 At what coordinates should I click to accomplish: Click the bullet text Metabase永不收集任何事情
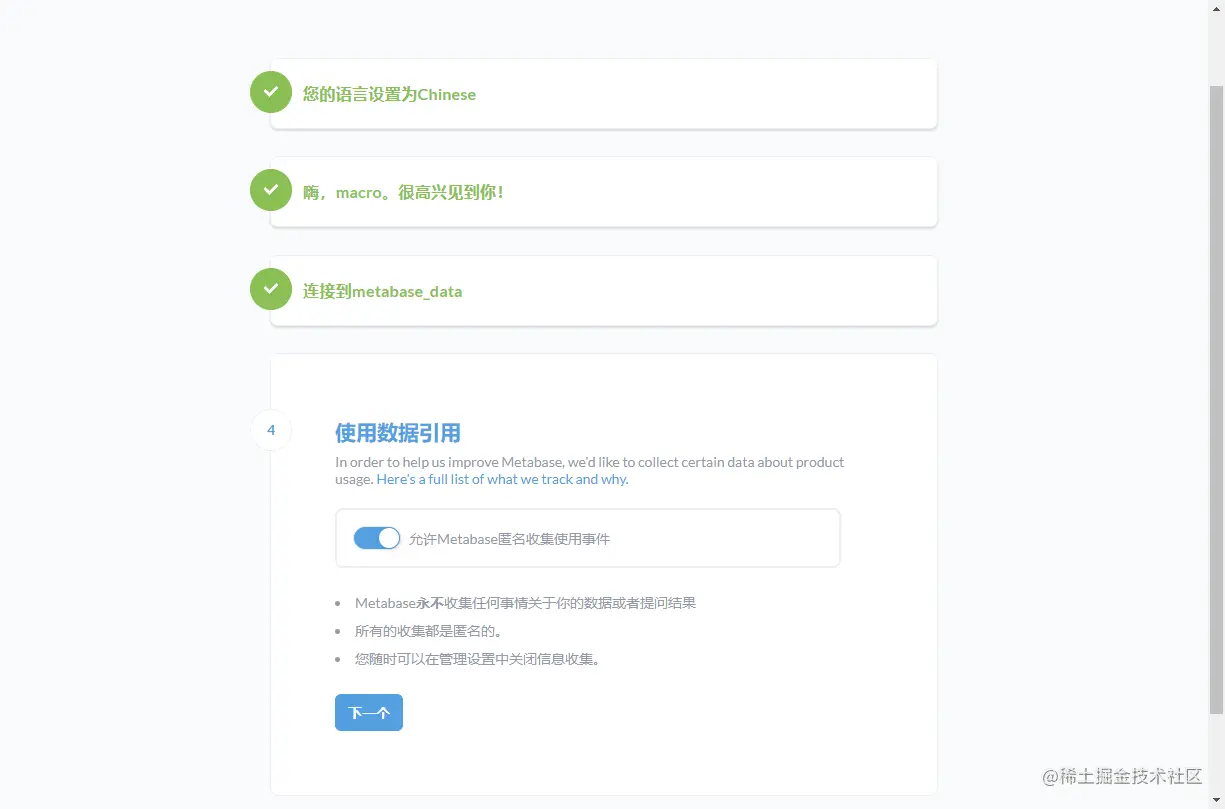(525, 603)
